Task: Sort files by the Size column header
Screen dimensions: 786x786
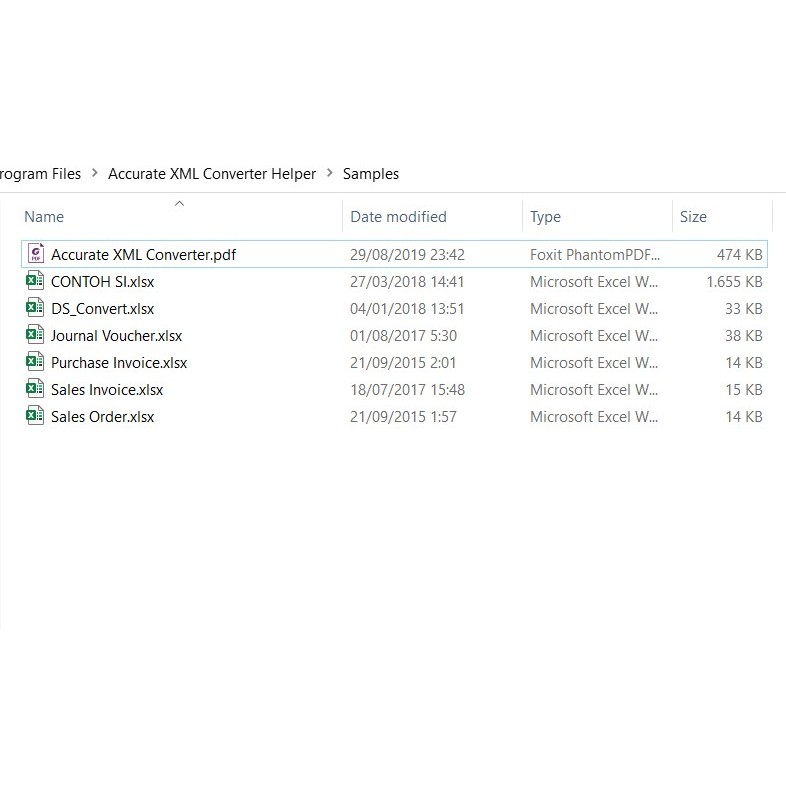Action: point(693,217)
